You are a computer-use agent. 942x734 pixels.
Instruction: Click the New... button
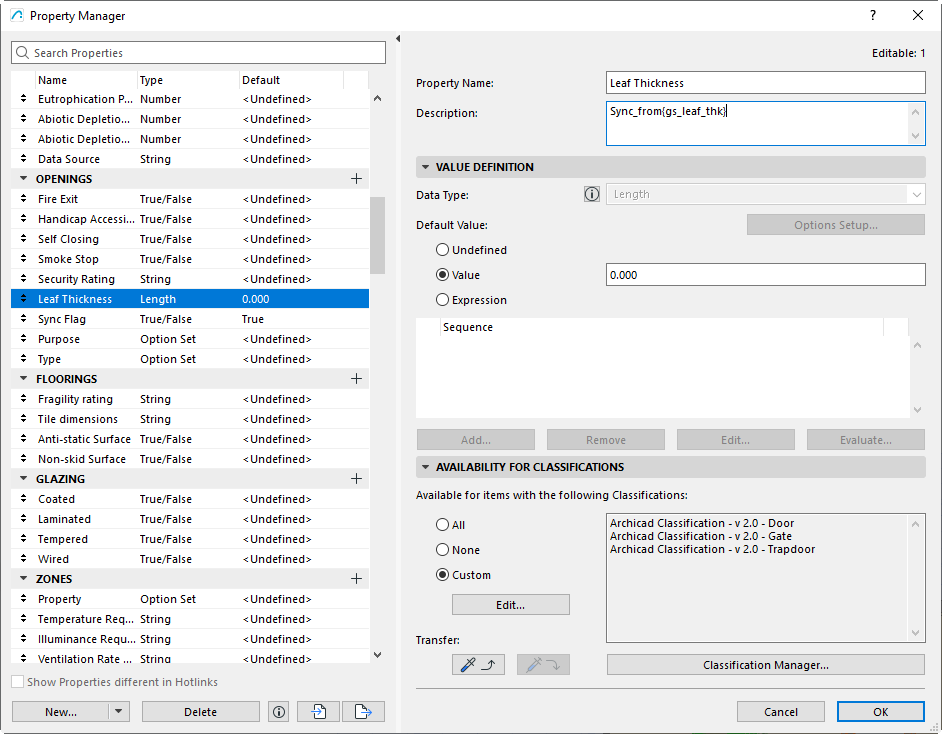coord(61,712)
